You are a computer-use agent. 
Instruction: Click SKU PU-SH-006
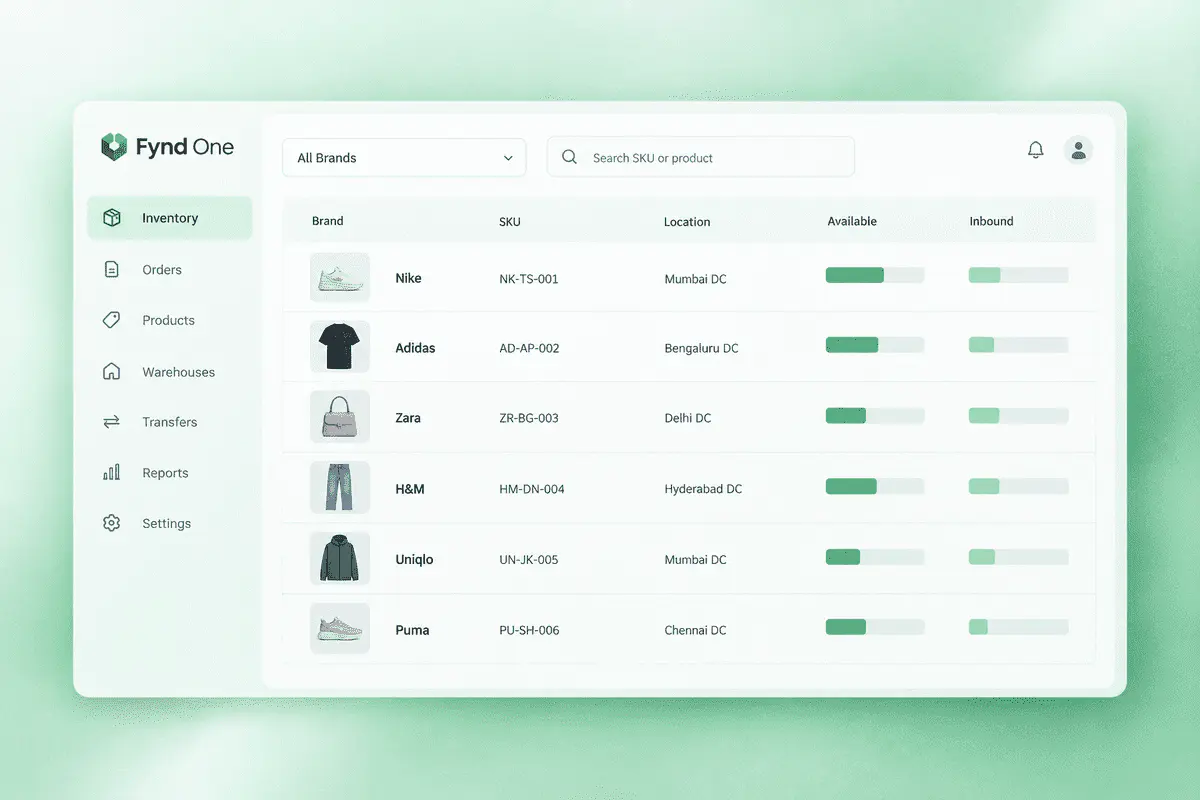[x=529, y=630]
